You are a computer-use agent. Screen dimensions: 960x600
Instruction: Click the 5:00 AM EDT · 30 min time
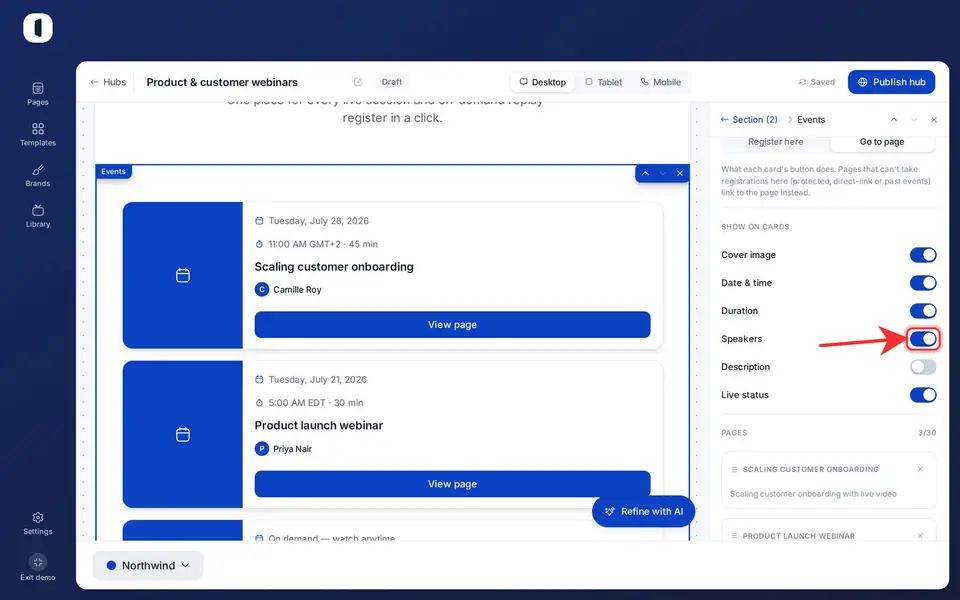click(316, 403)
